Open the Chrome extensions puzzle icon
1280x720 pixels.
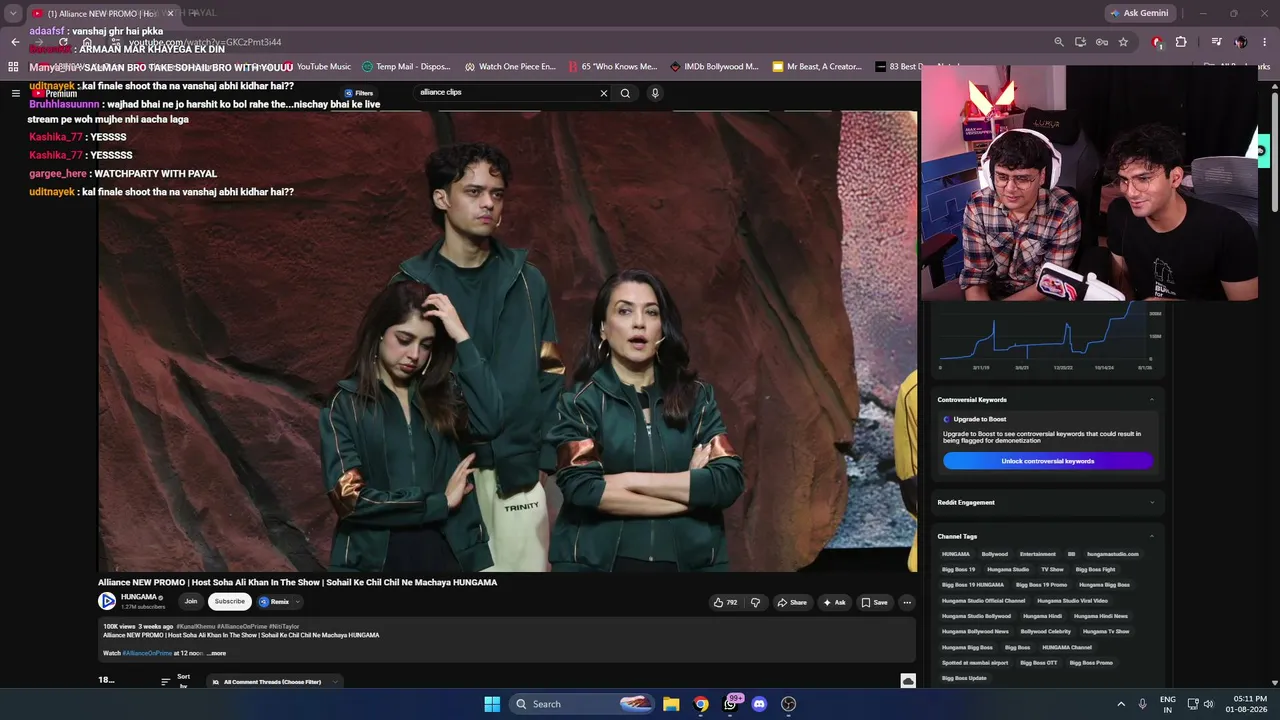pos(1181,42)
